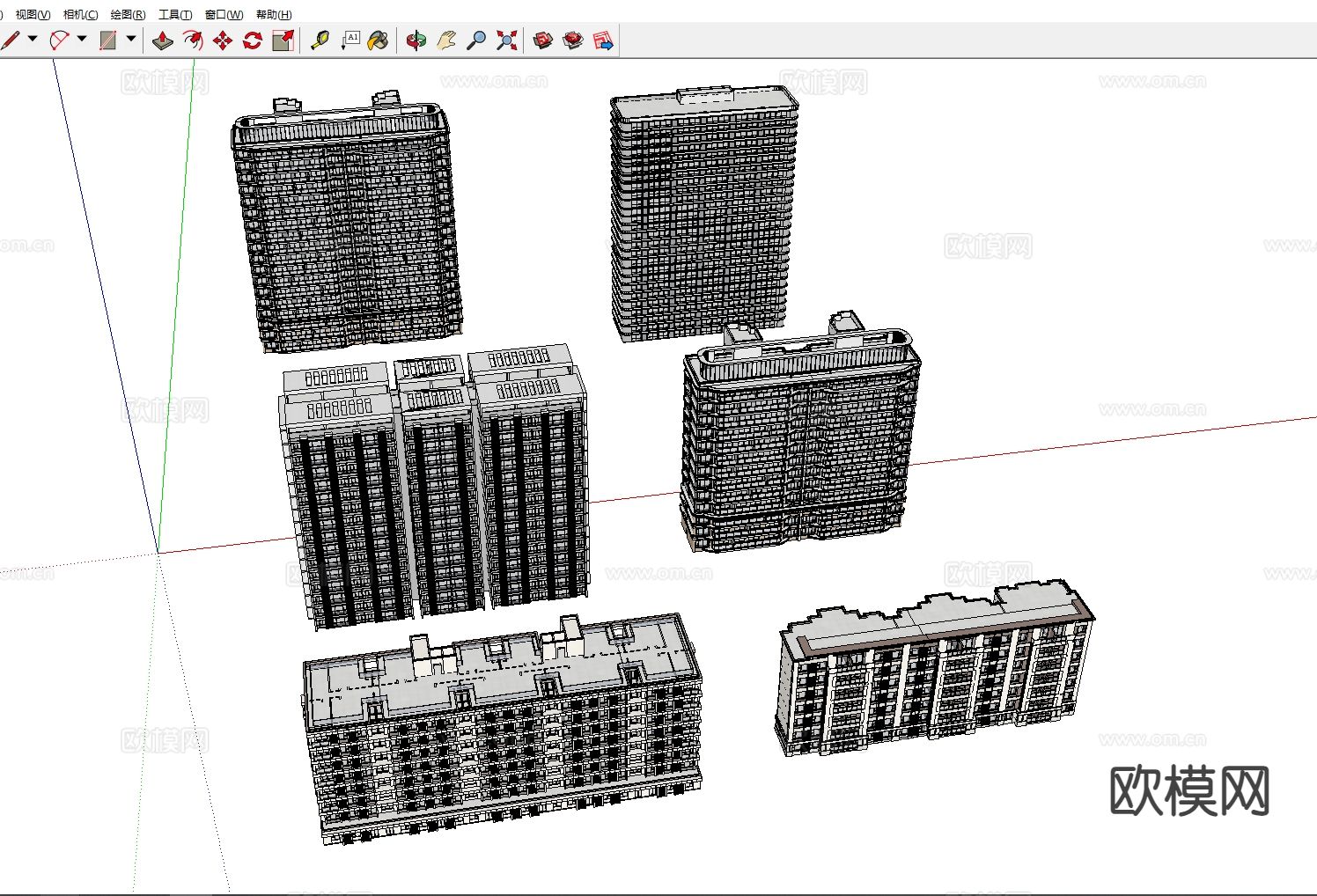Select the Move tool
Screen dimensions: 1317x896
[223, 40]
